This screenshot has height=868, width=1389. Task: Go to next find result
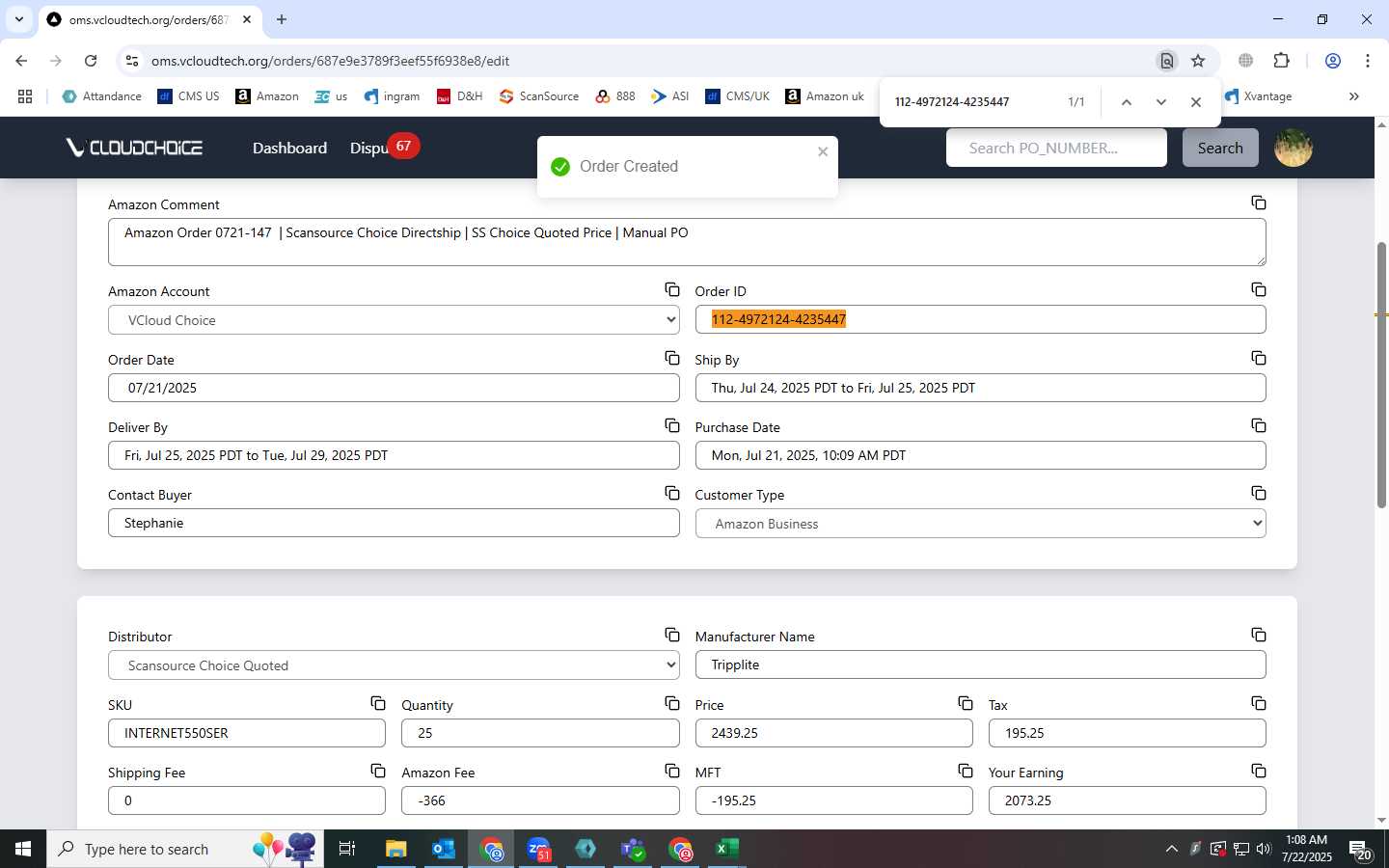click(x=1161, y=102)
